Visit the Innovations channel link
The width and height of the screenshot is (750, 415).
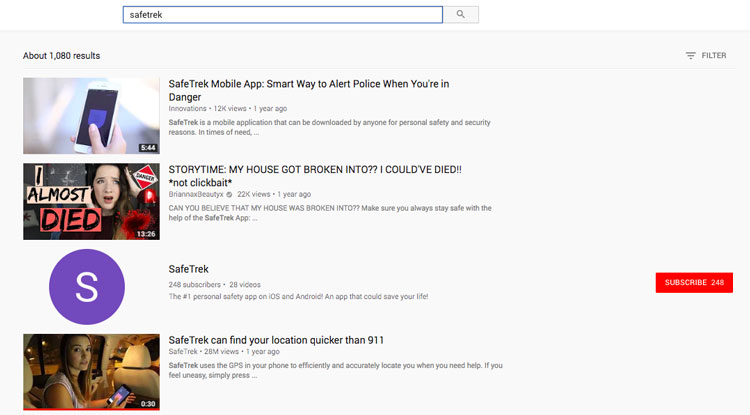(x=188, y=109)
